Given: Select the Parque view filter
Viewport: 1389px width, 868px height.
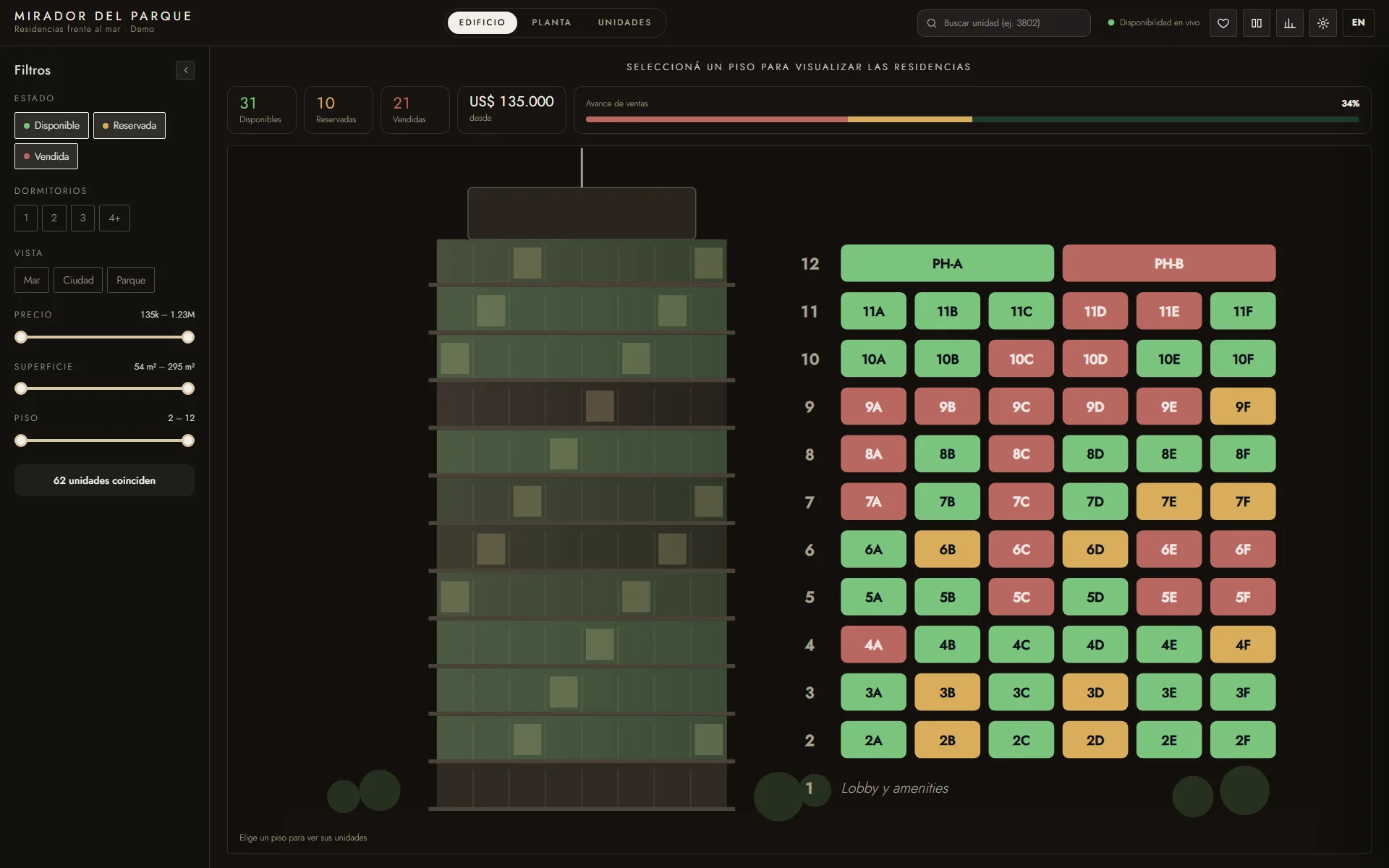Looking at the screenshot, I should (x=131, y=280).
